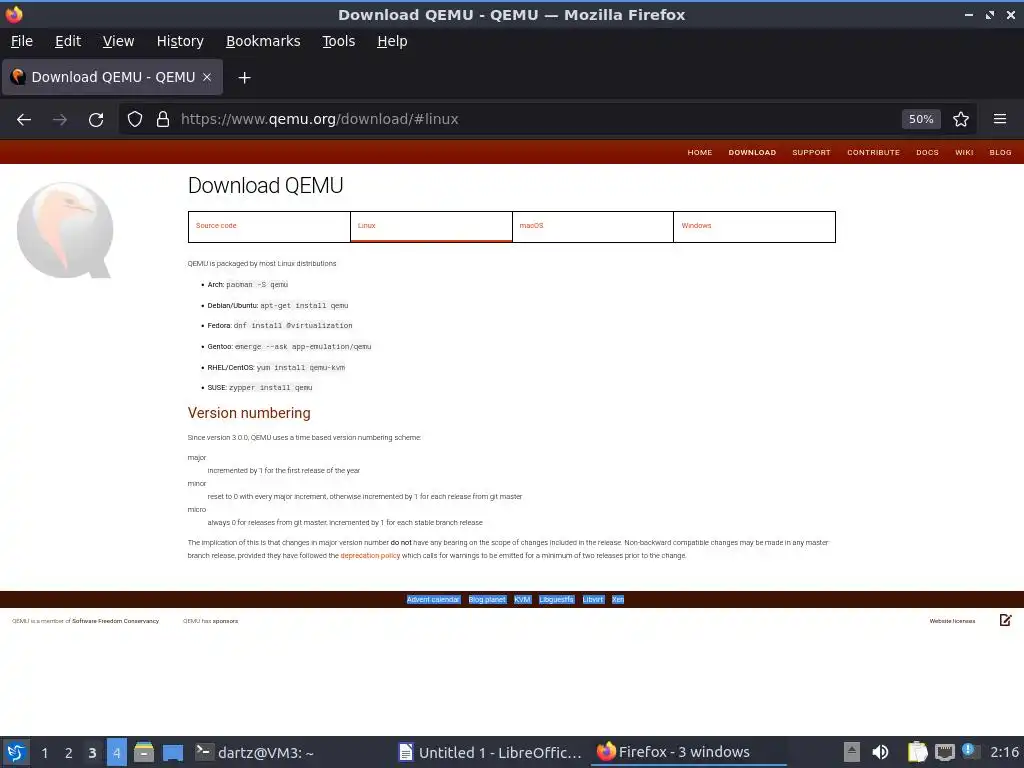Select the Windows download tab
Image resolution: width=1024 pixels, height=768 pixels.
coord(754,227)
